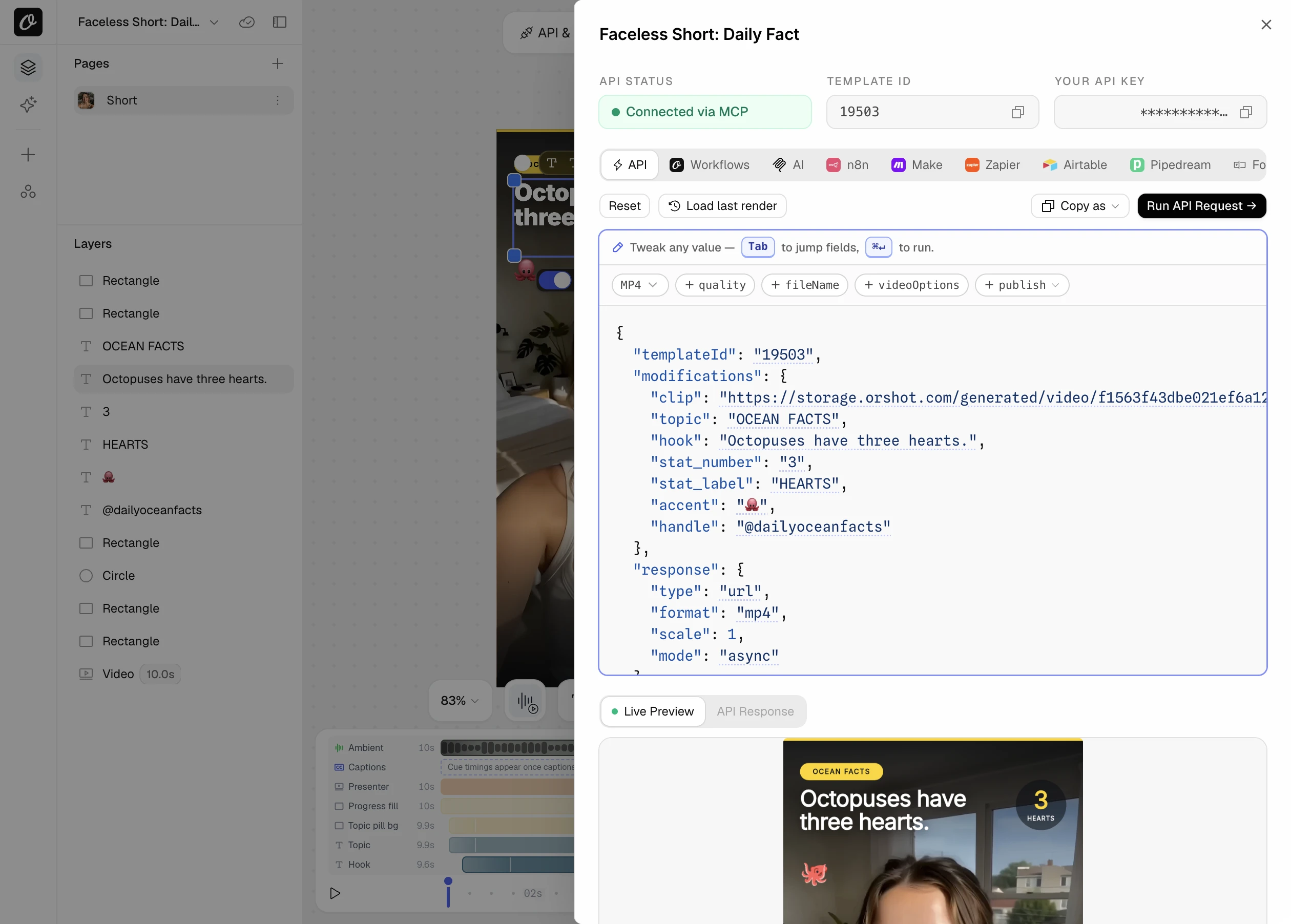Add the videoOptions parameter
This screenshot has width=1291, height=924.
pos(911,284)
